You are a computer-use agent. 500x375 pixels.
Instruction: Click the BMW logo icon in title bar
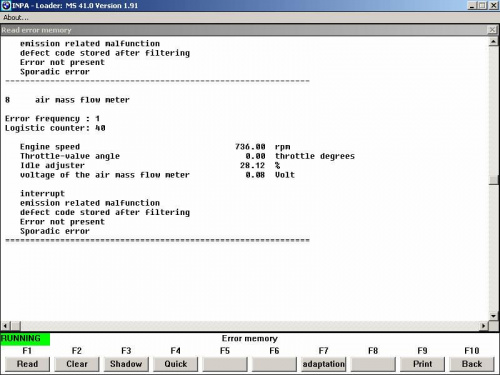point(6,5)
